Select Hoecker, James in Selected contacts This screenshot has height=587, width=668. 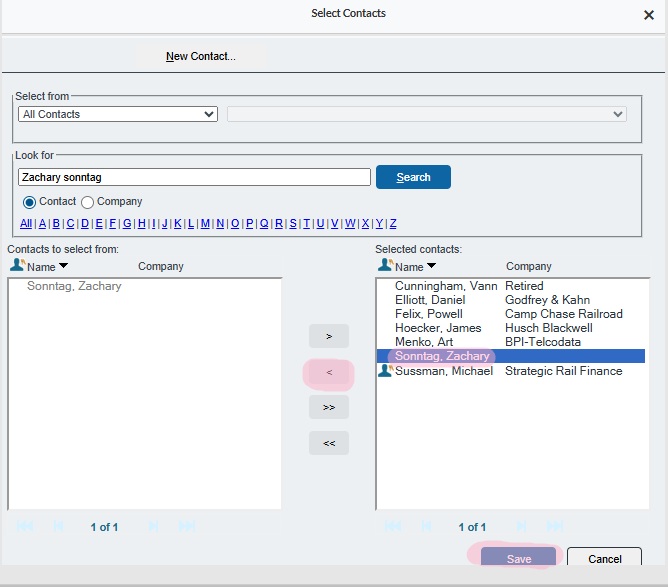(x=438, y=328)
